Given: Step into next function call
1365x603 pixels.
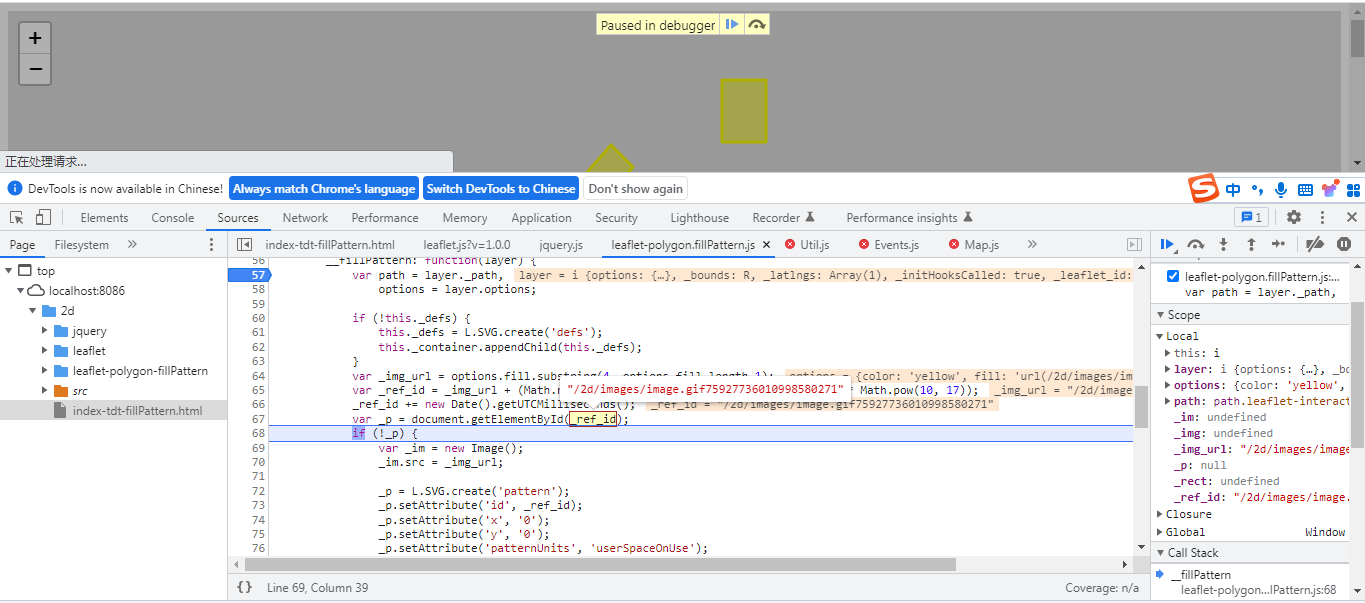Looking at the screenshot, I should [x=1223, y=244].
